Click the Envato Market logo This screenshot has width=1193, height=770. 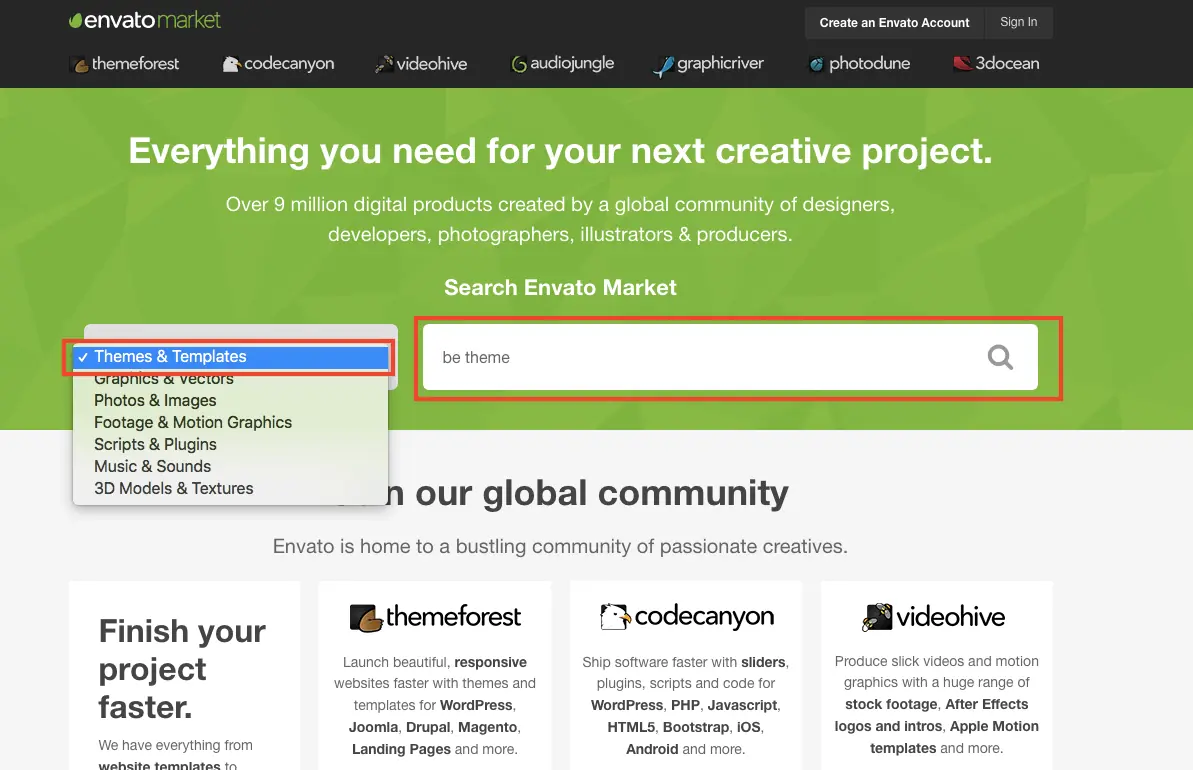click(145, 21)
